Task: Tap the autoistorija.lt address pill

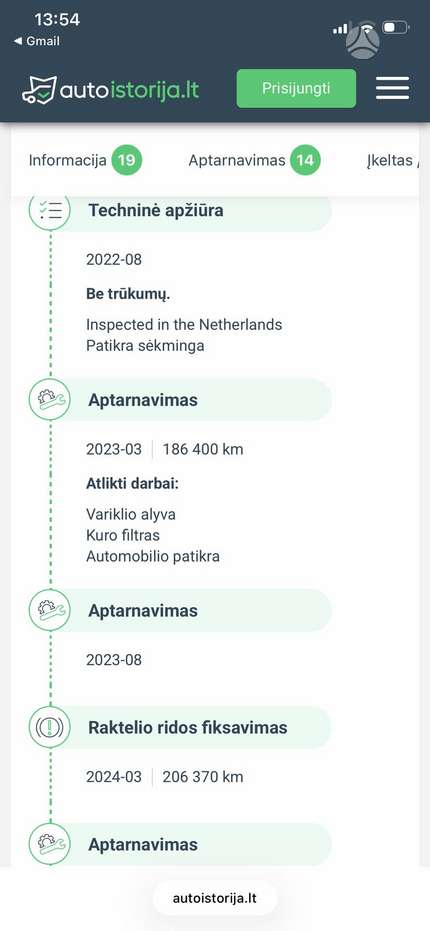Action: 215,898
